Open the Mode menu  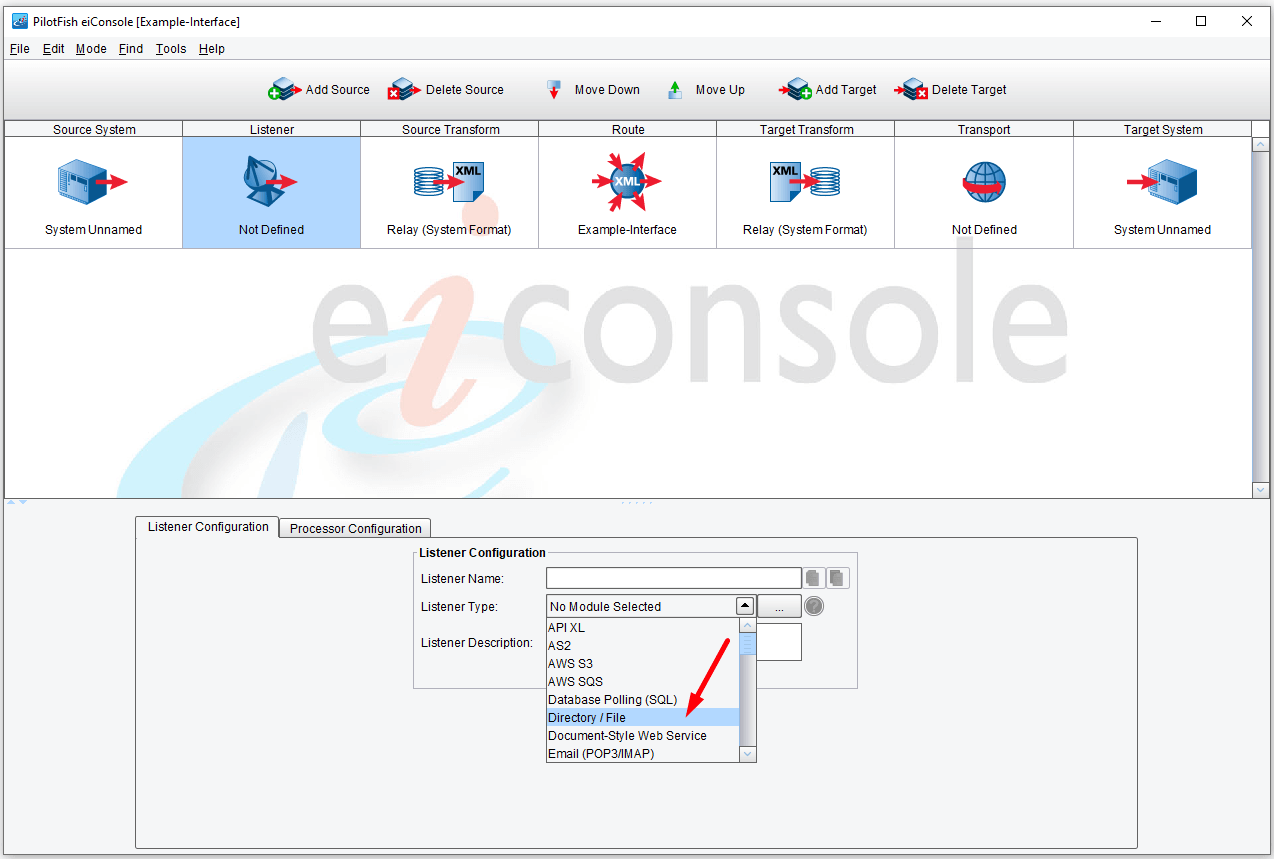(x=91, y=49)
